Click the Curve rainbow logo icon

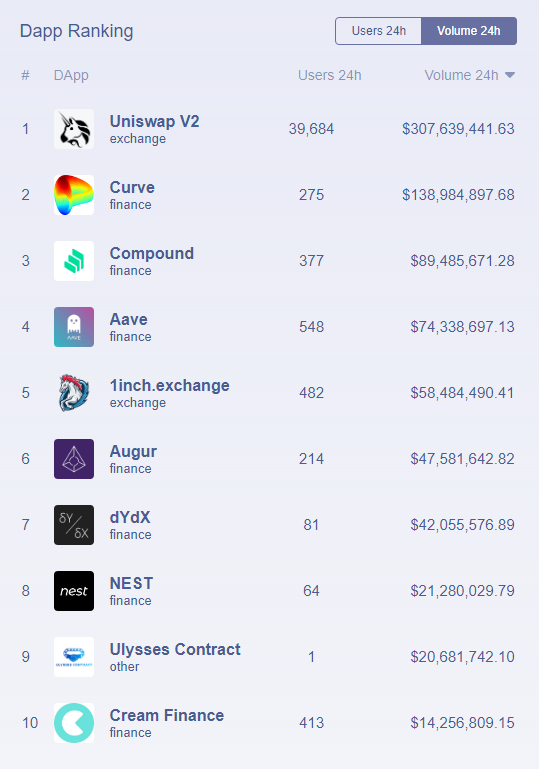[x=74, y=195]
